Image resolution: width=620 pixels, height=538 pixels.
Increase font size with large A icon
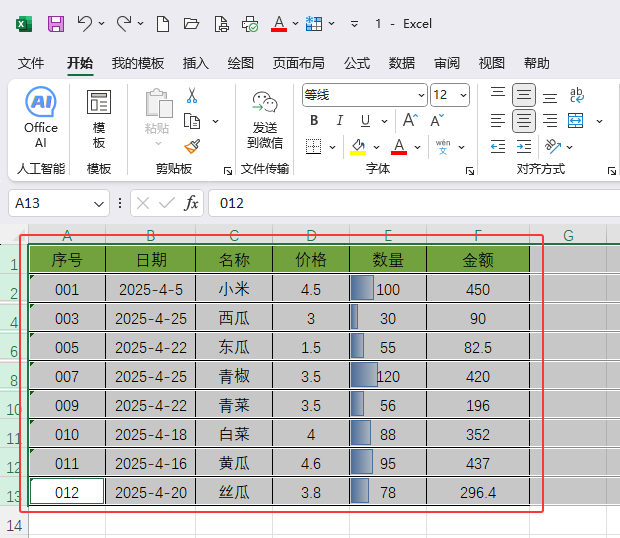pos(410,120)
